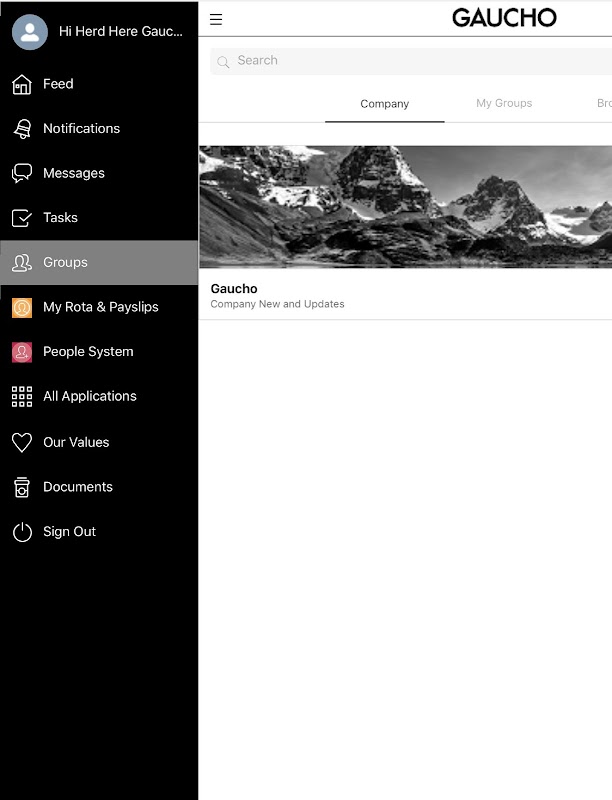Open the Tasks menu label
This screenshot has height=800, width=612.
point(60,218)
